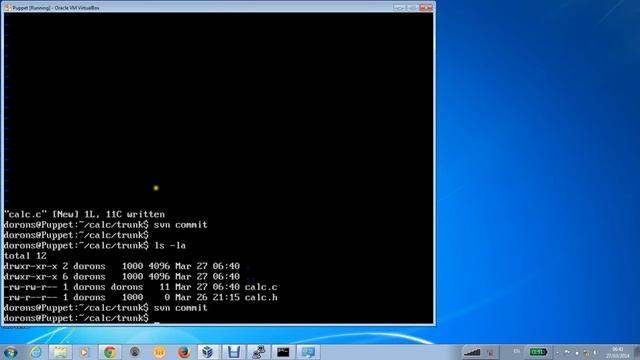
Task: Open the EN language indicator
Action: pyautogui.click(x=516, y=351)
